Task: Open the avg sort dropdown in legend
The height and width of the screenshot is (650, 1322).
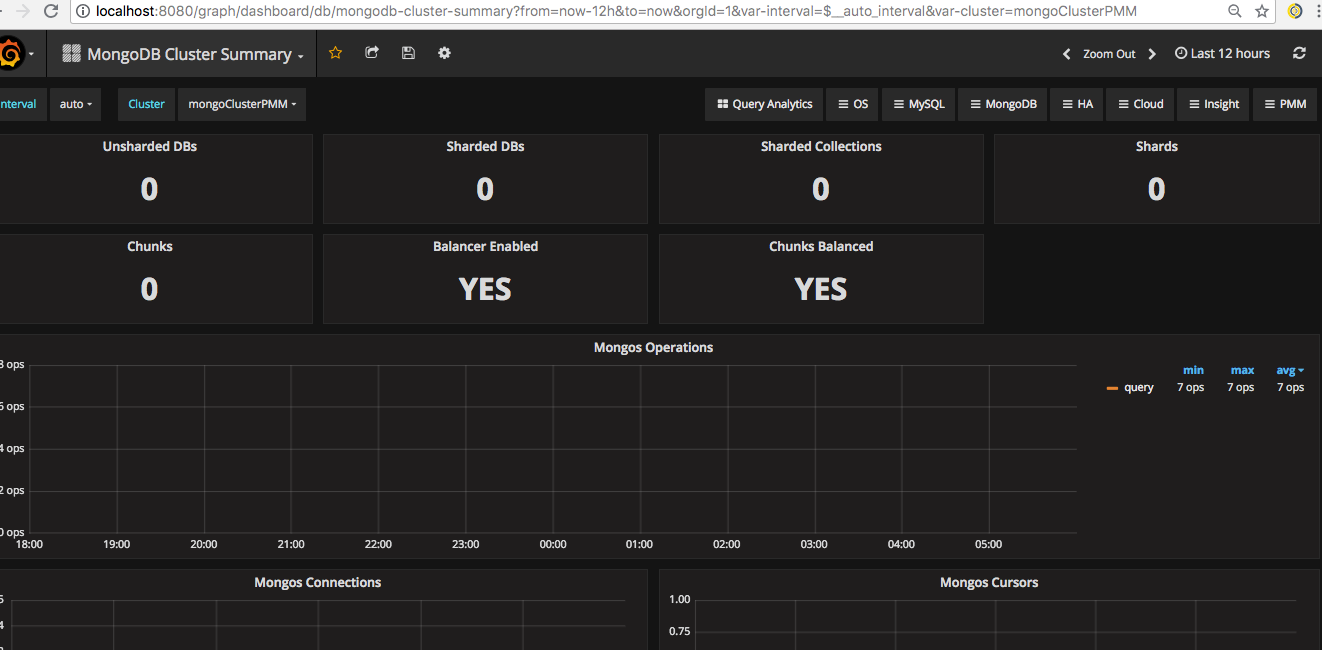Action: point(1290,370)
